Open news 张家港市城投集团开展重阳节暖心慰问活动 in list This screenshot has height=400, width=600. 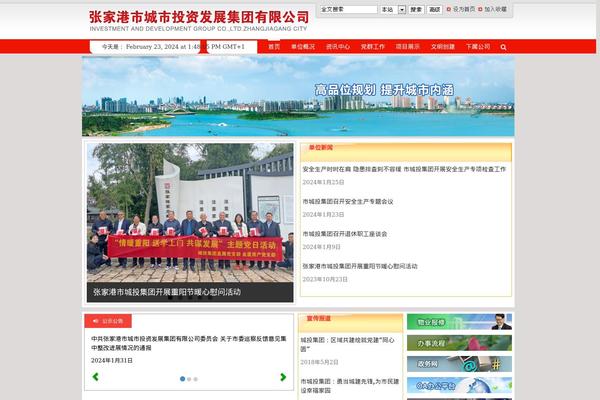click(x=360, y=266)
